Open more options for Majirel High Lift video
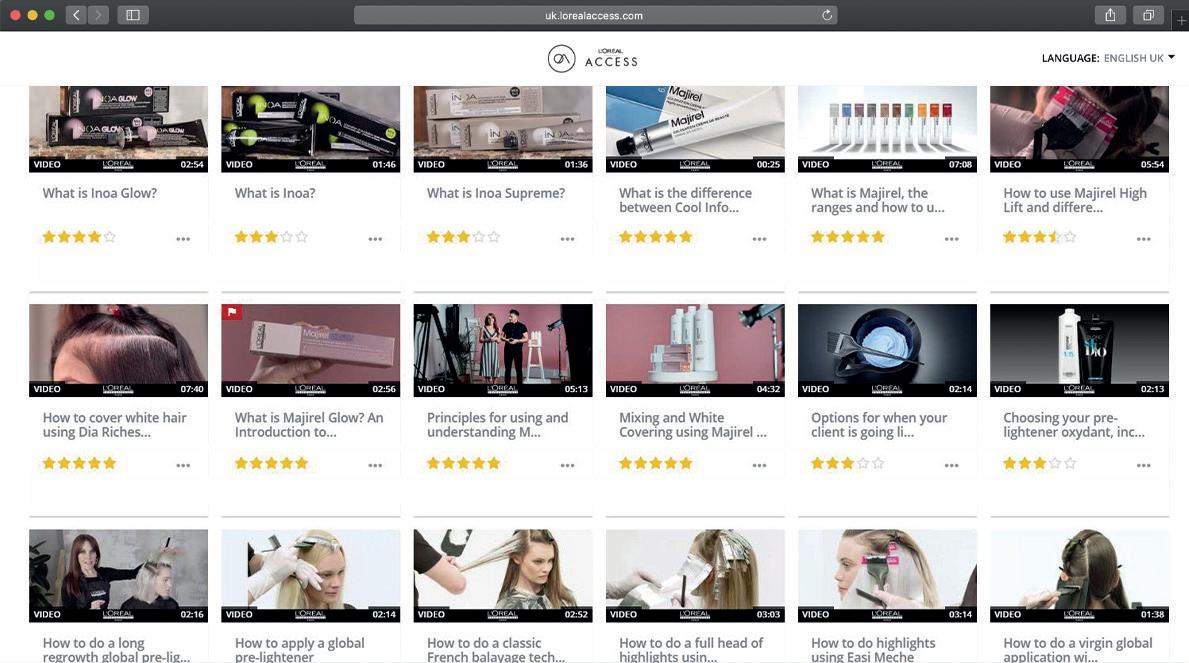Image resolution: width=1189 pixels, height=663 pixels. (x=1144, y=239)
